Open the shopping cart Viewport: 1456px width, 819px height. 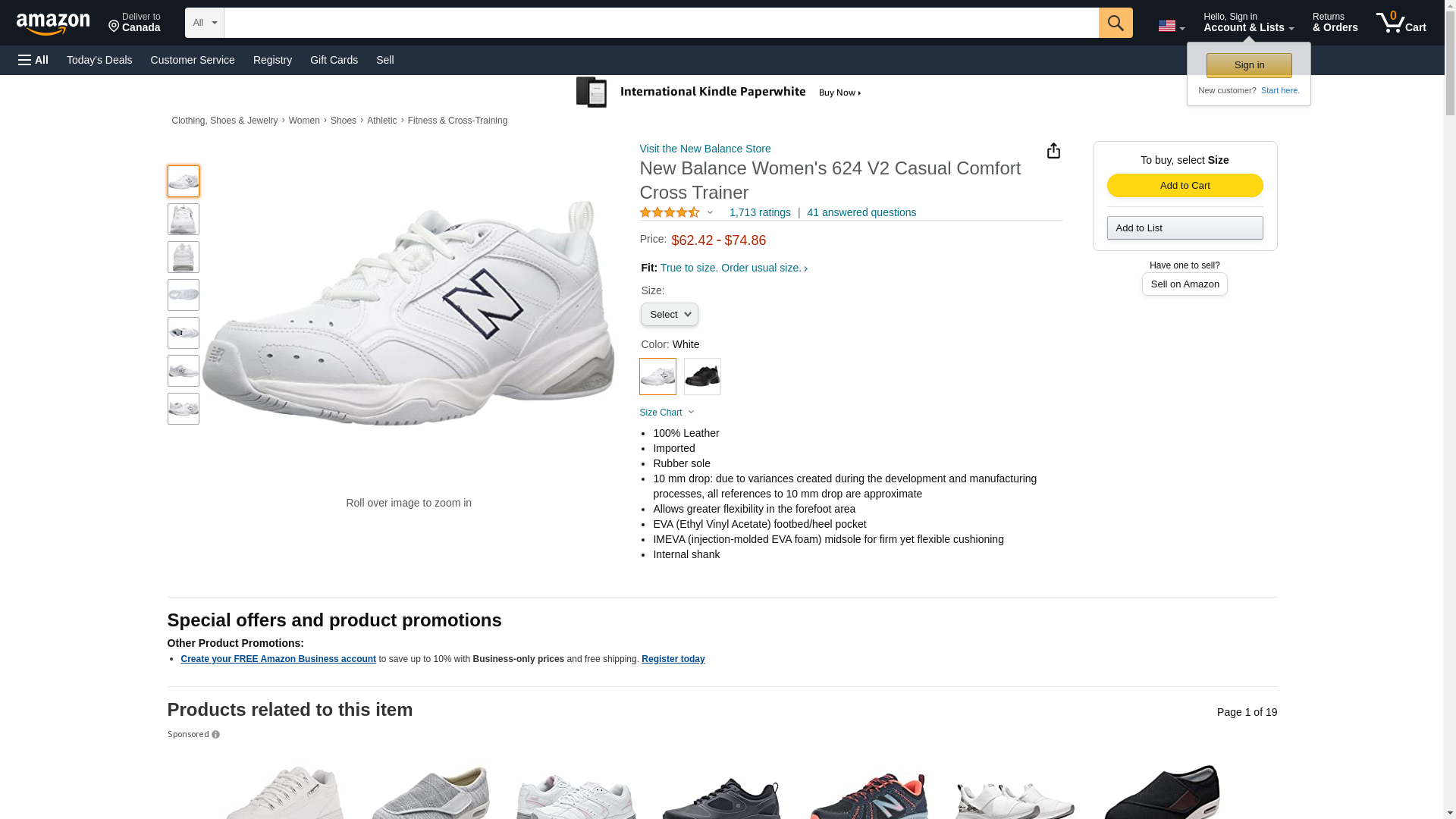click(x=1401, y=23)
